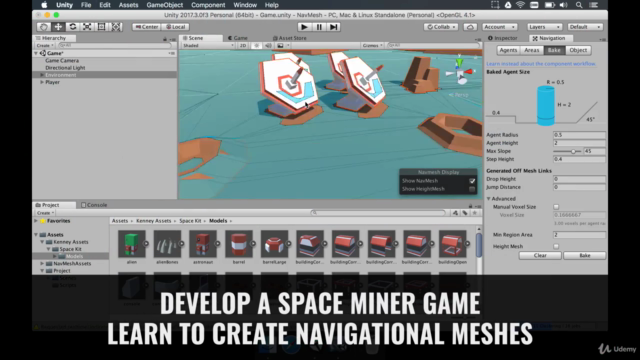The width and height of the screenshot is (640, 360).
Task: Open the Collab dropdown
Action: pyautogui.click(x=441, y=27)
